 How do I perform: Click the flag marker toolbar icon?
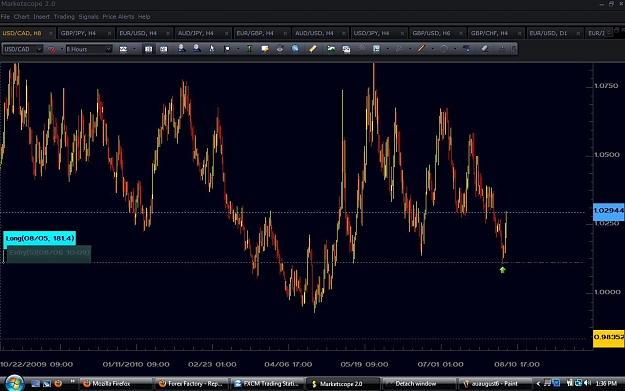(227, 49)
